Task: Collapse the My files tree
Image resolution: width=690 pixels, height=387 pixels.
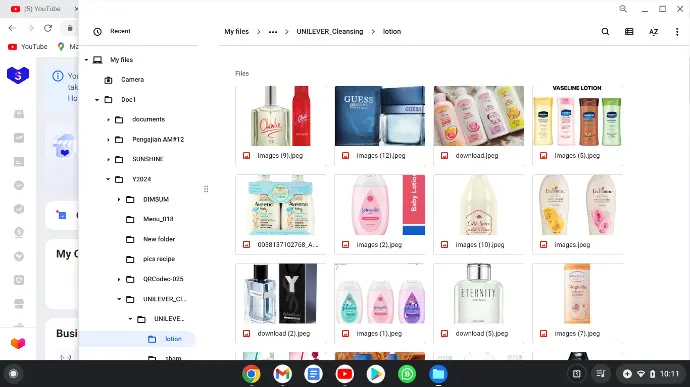Action: tap(87, 60)
